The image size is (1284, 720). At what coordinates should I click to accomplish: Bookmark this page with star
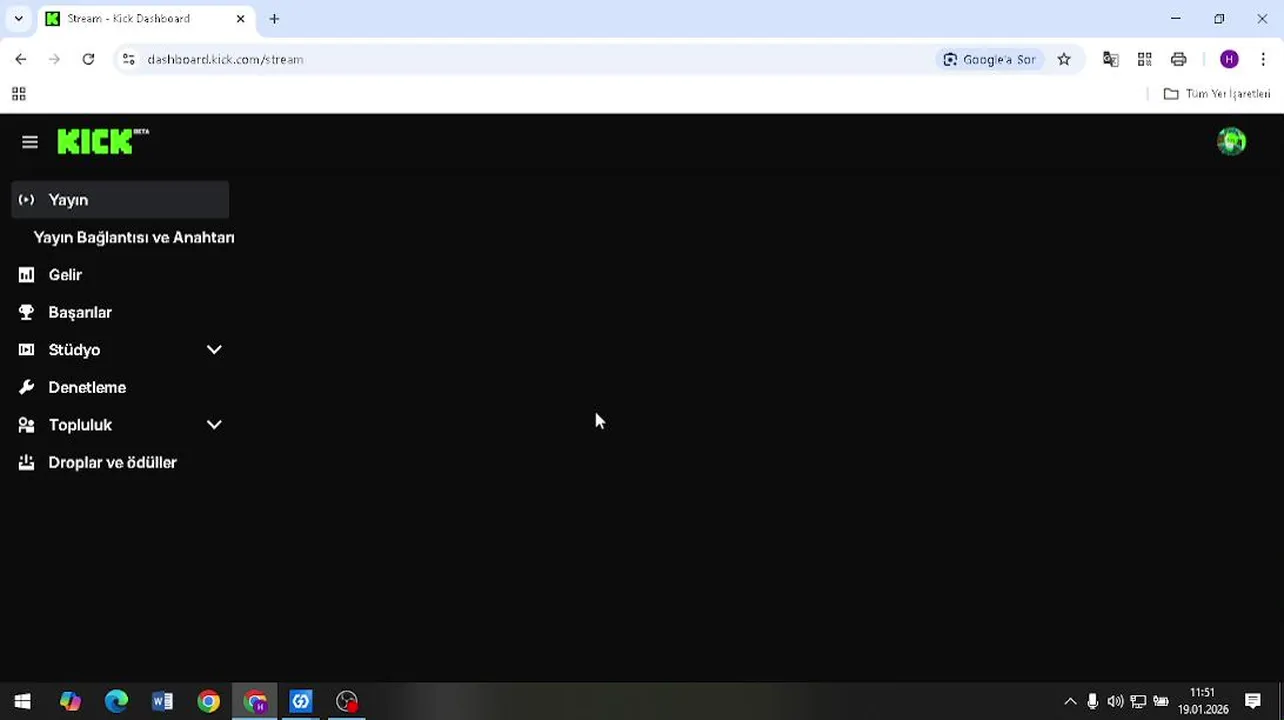(1064, 59)
